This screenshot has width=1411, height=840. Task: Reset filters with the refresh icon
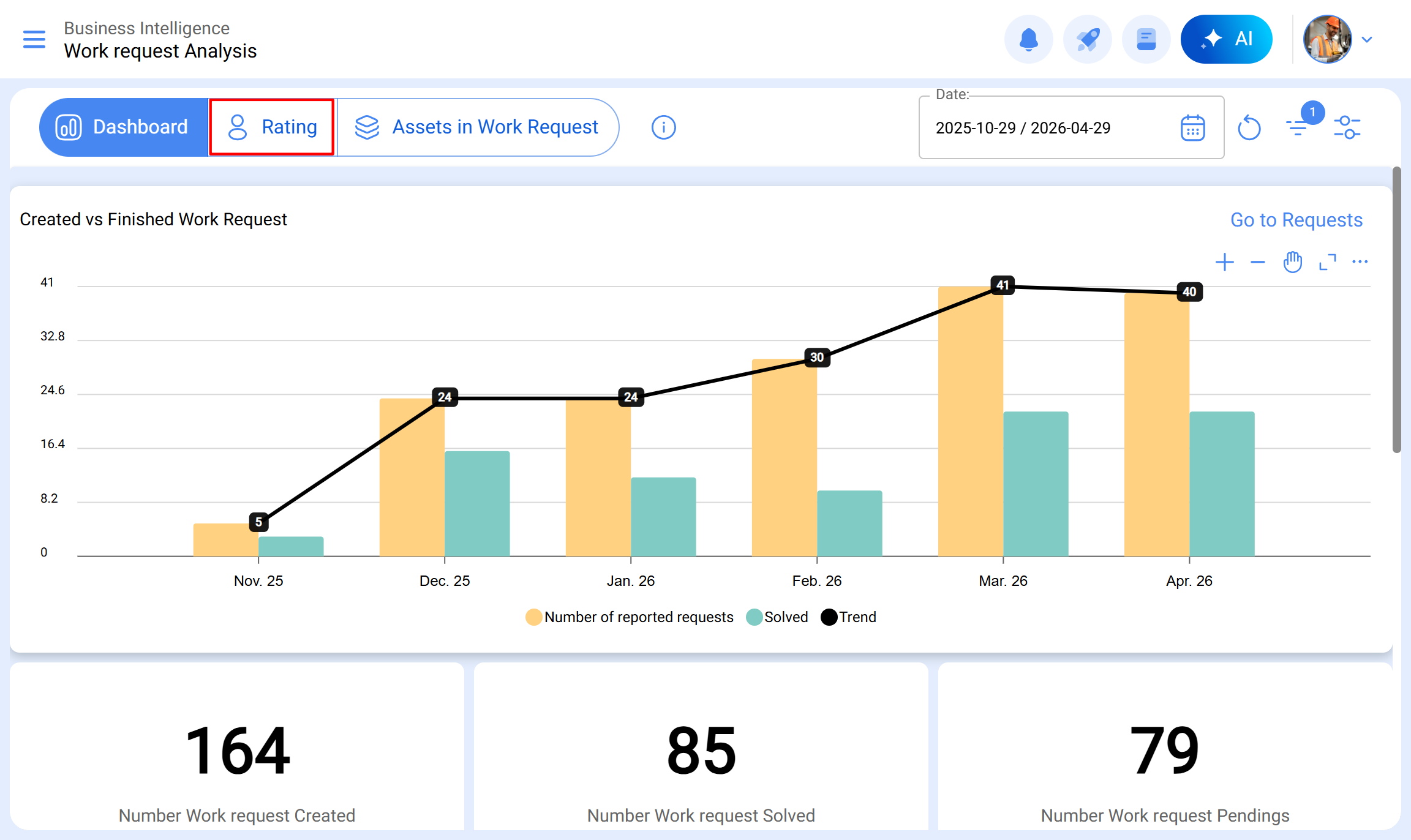(1249, 128)
